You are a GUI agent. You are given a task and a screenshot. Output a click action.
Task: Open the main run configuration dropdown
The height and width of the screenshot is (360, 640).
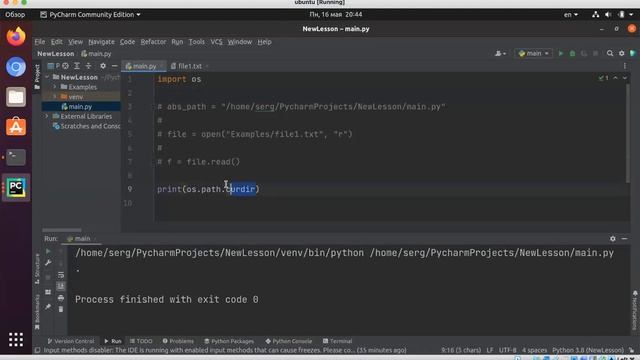(x=533, y=53)
